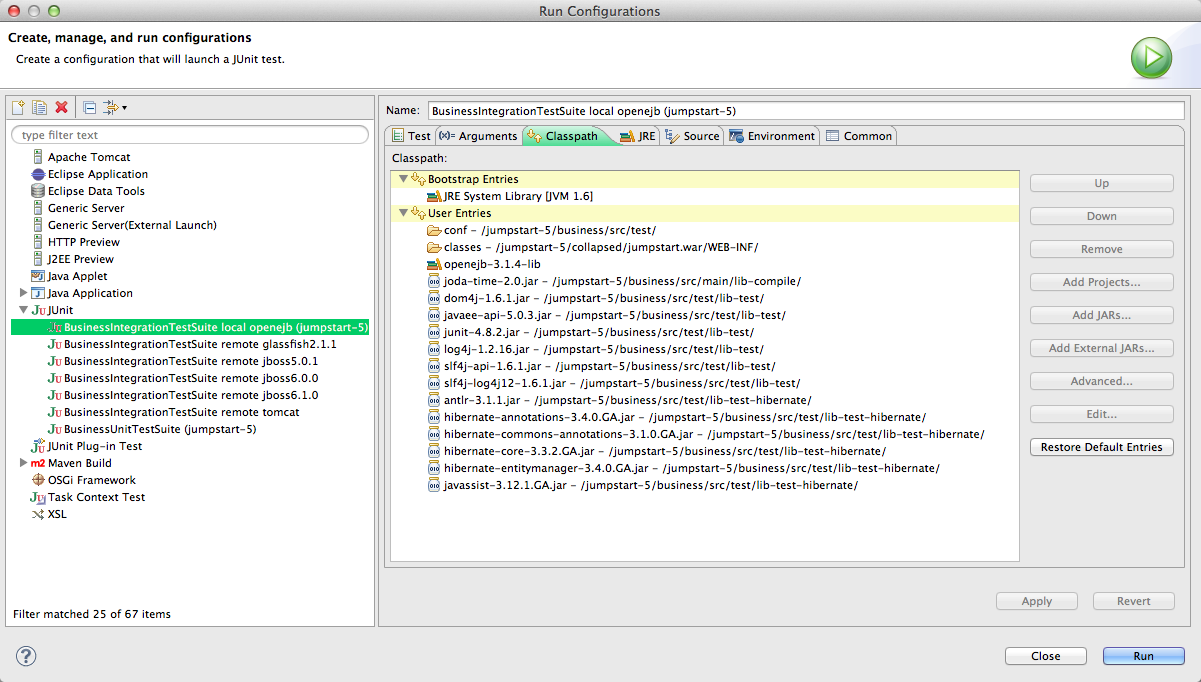
Task: Select hibernate-annotations-3.4.0.GA.jar entry
Action: pyautogui.click(x=676, y=417)
